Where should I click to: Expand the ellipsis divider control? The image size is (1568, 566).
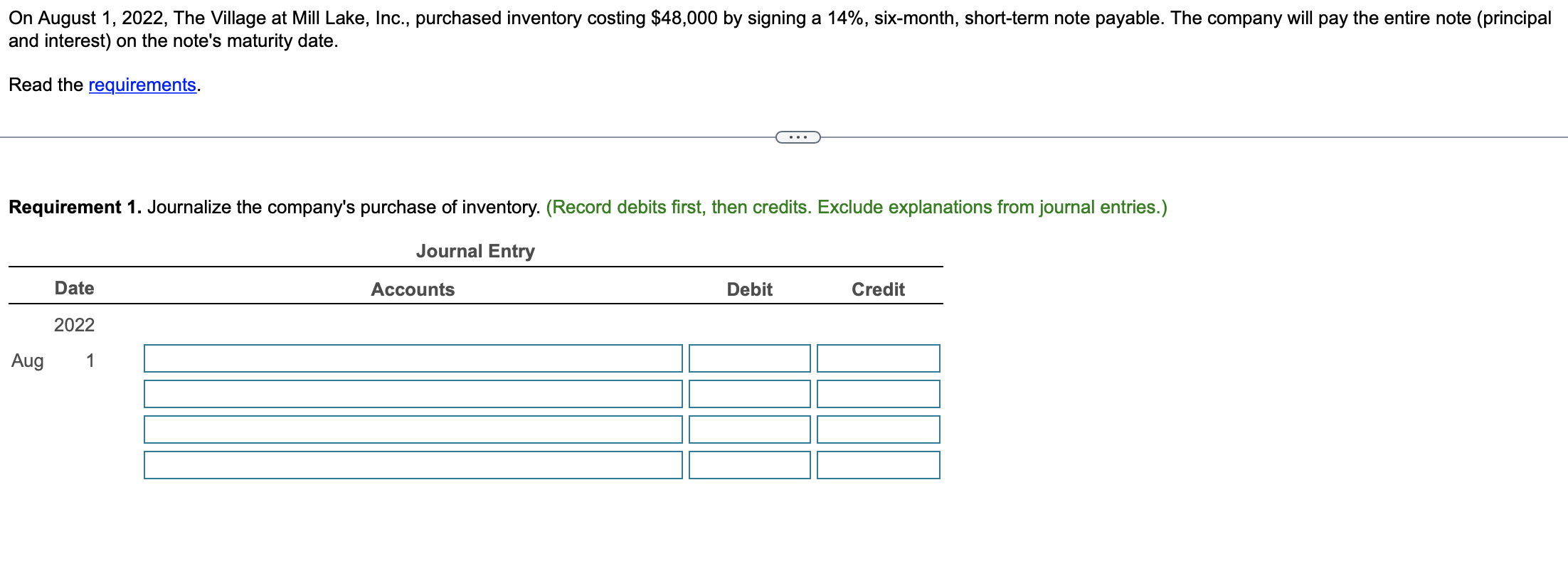click(798, 137)
